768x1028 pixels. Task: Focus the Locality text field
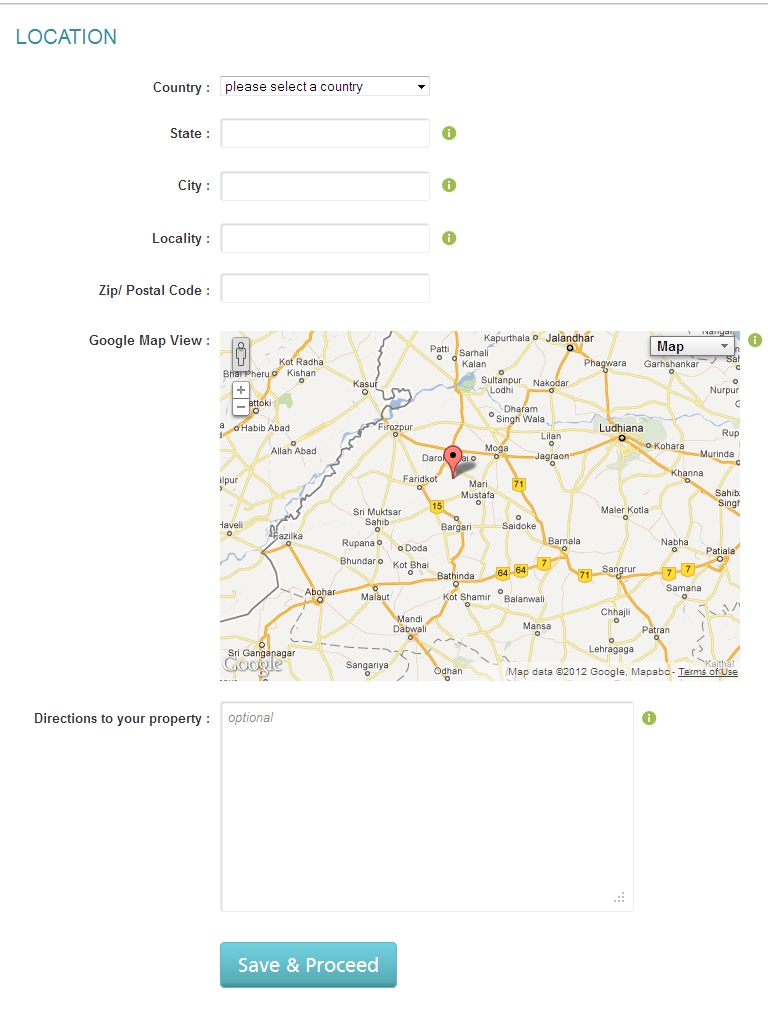pyautogui.click(x=325, y=238)
